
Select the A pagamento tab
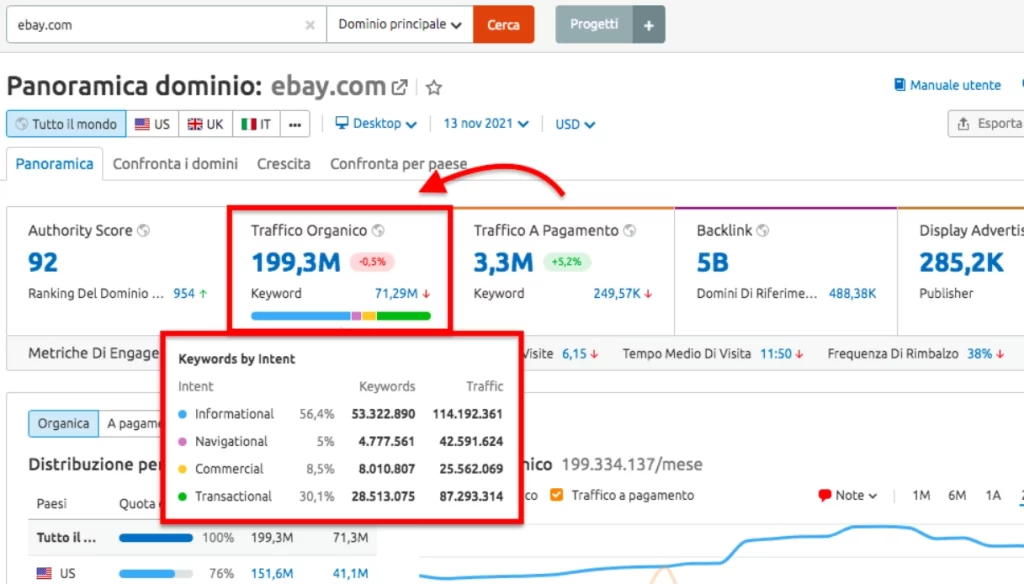tap(135, 423)
